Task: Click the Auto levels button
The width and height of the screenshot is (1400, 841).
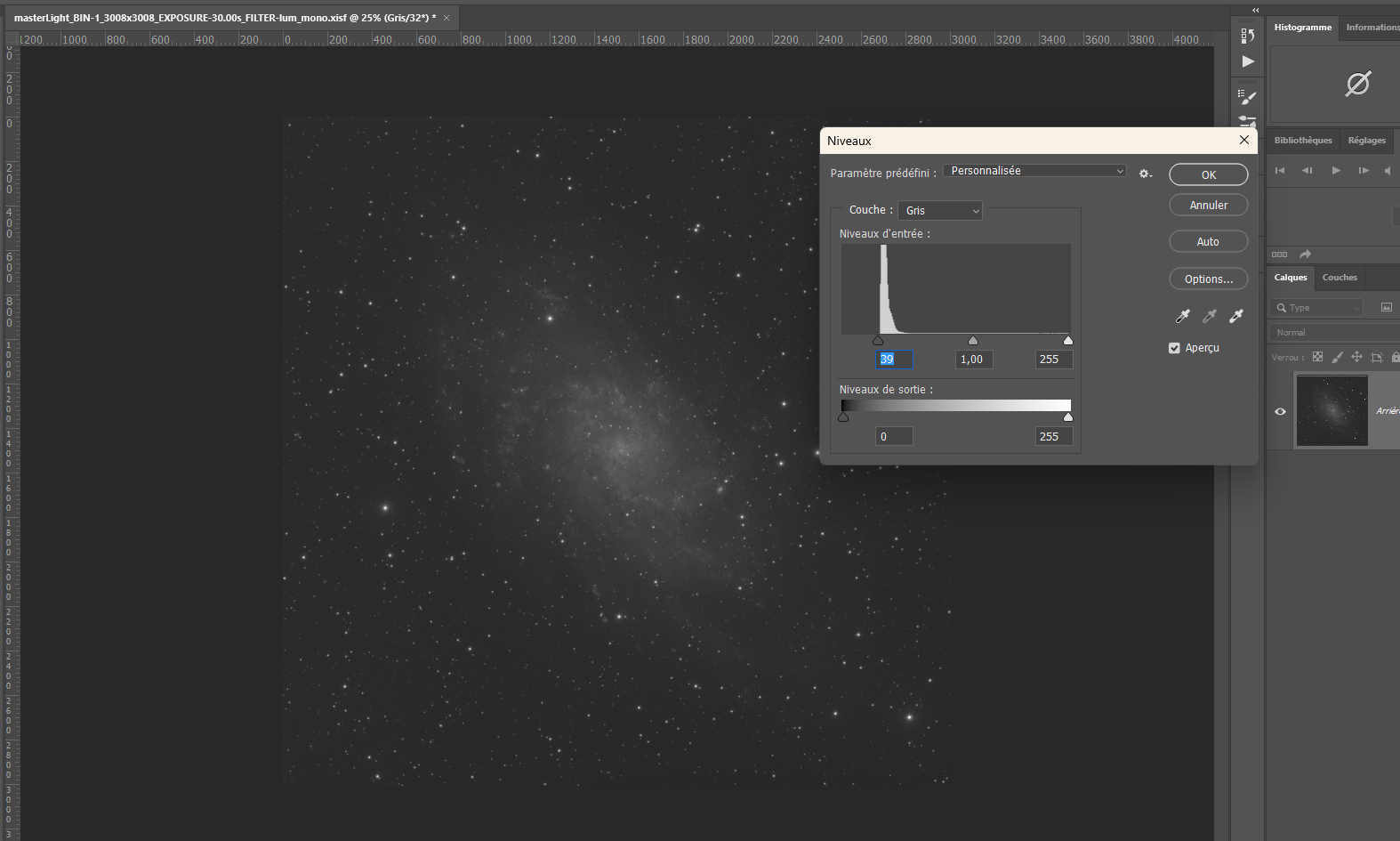Action: [x=1209, y=242]
